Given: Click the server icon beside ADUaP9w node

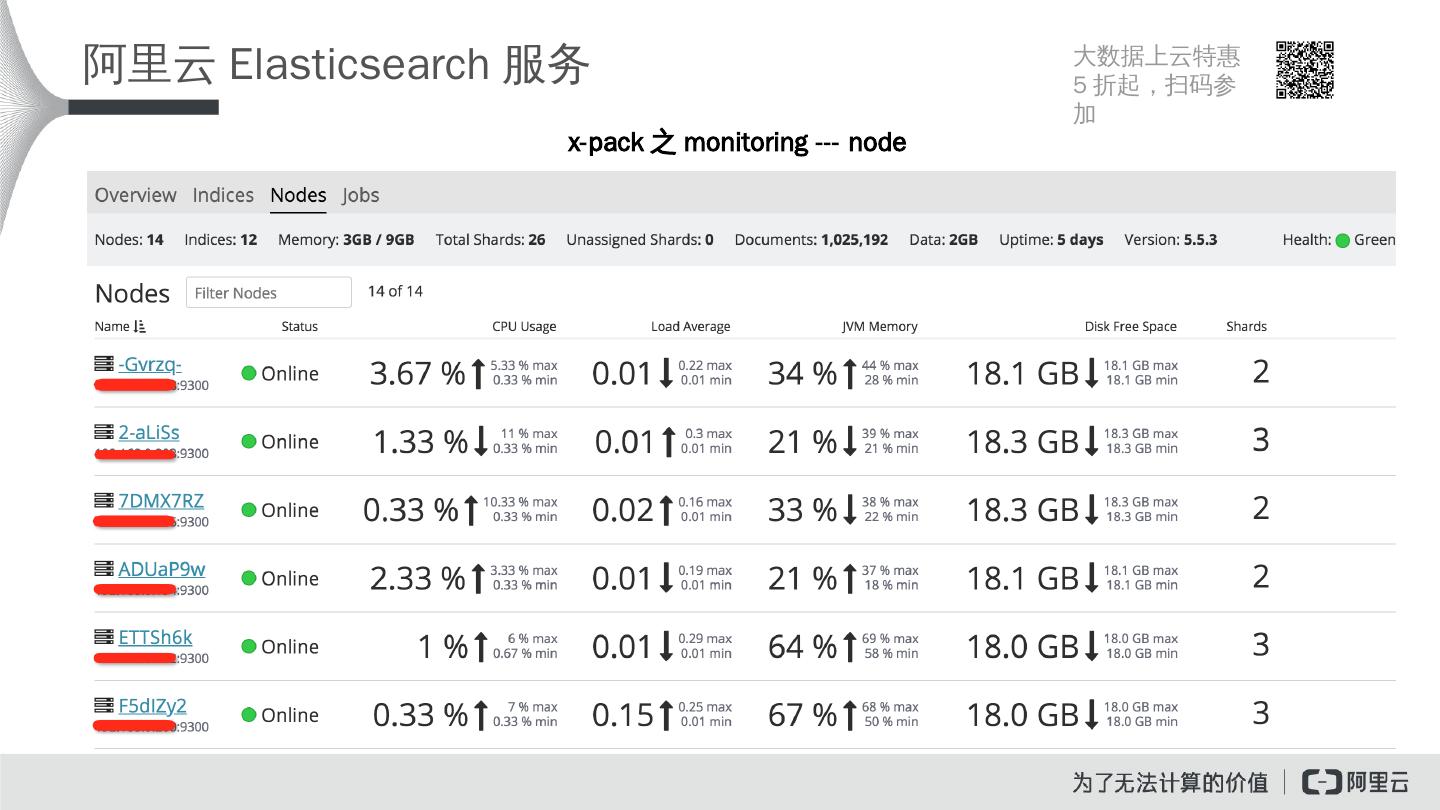Looking at the screenshot, I should [103, 568].
